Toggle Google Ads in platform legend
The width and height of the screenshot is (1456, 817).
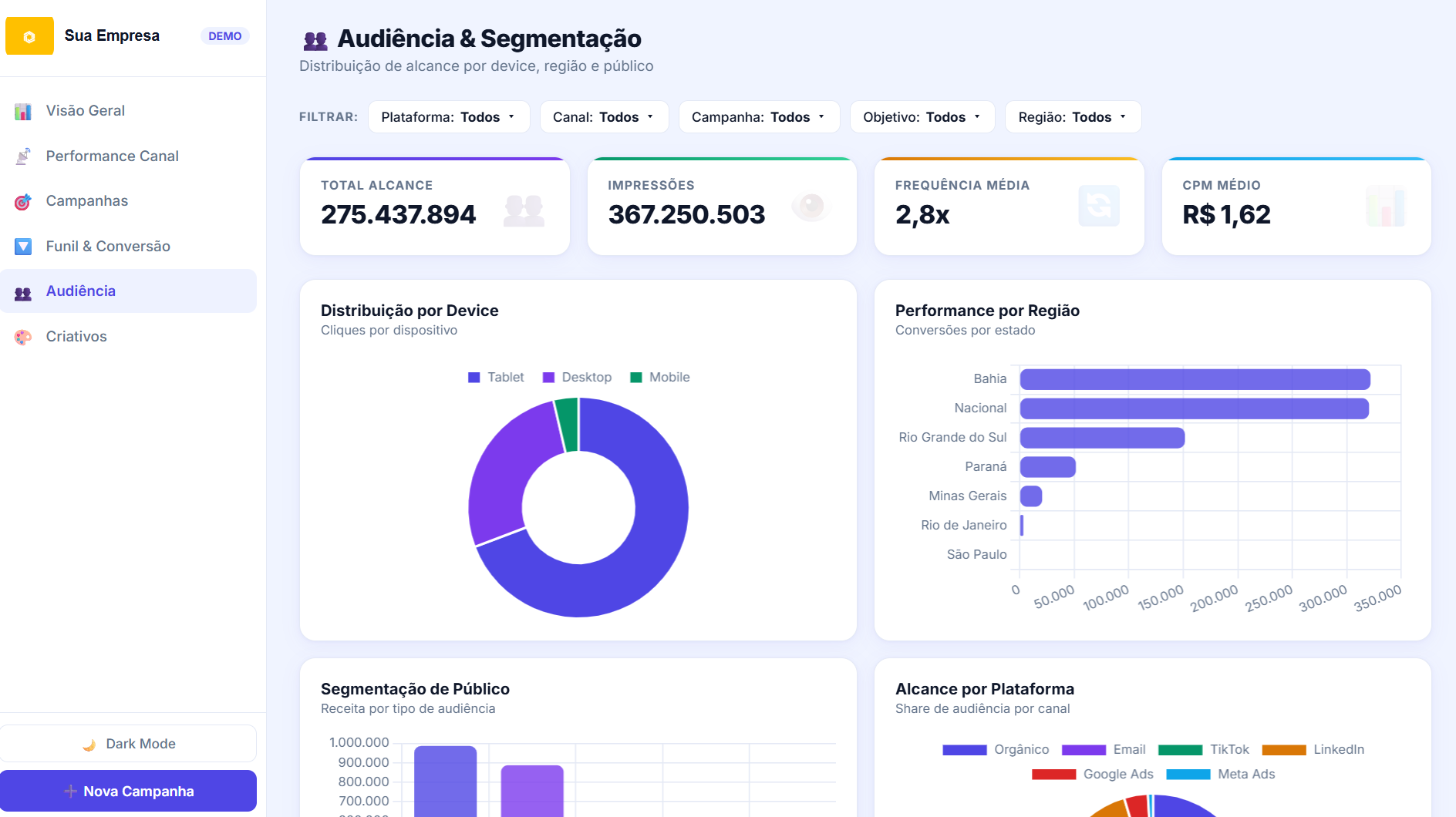1093,775
